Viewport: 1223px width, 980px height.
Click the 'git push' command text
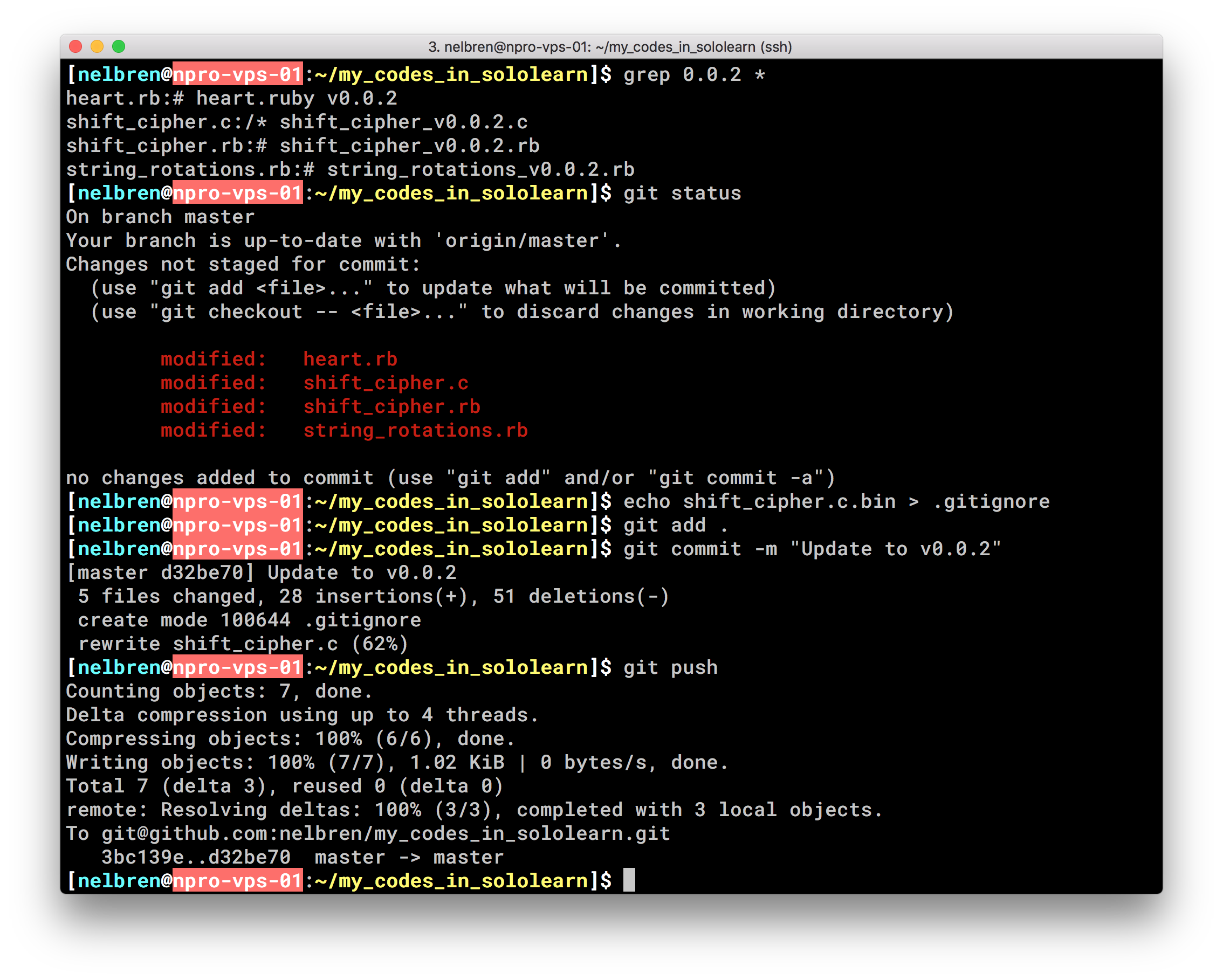(670, 667)
